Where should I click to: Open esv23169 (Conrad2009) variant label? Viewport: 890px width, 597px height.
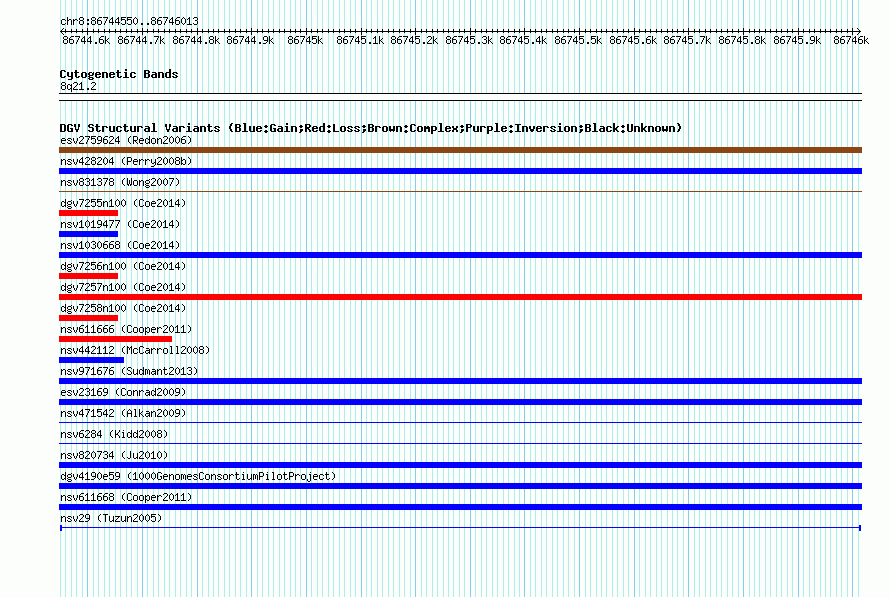[x=123, y=392]
